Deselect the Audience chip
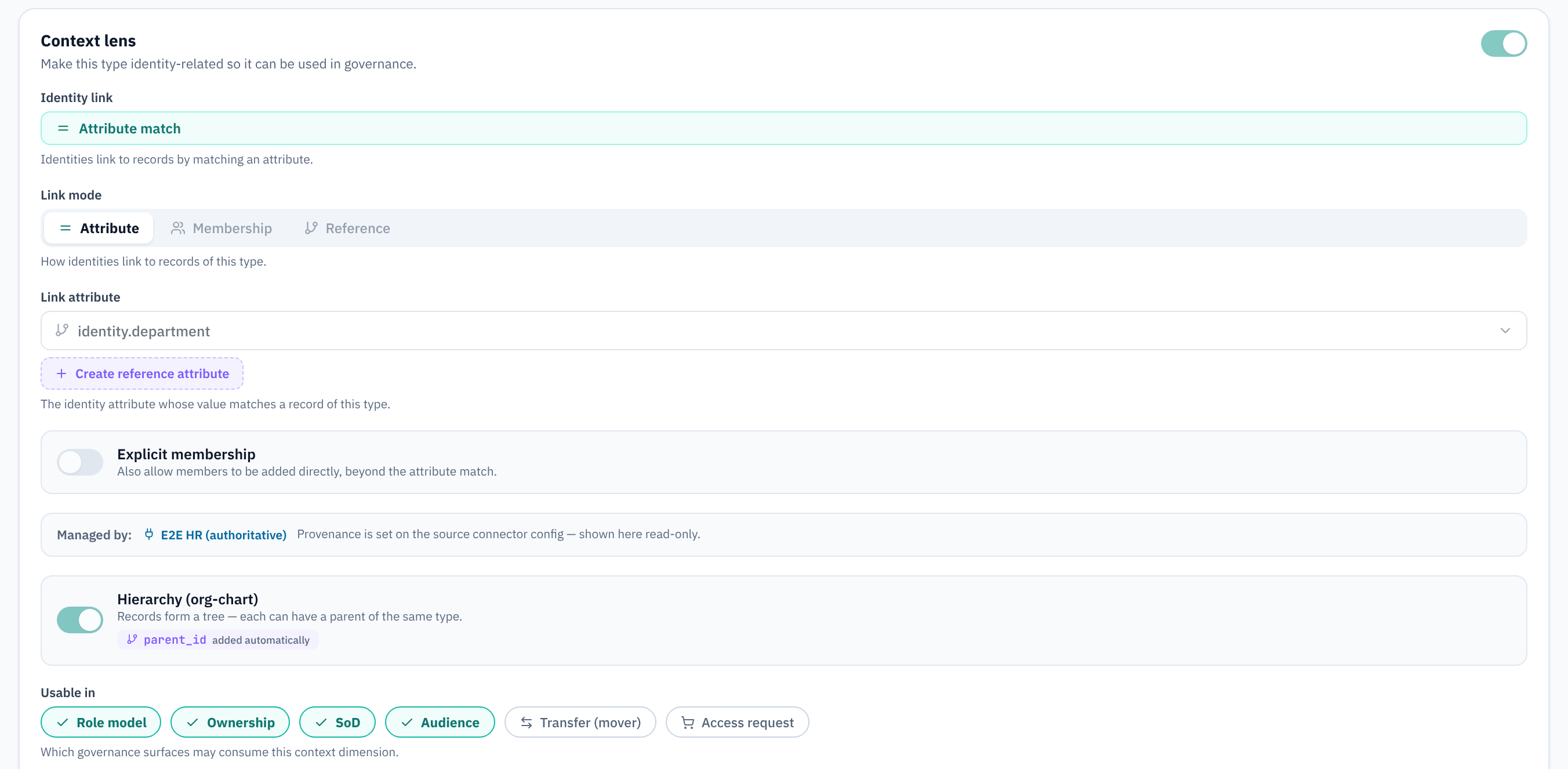The image size is (1568, 769). pos(440,722)
